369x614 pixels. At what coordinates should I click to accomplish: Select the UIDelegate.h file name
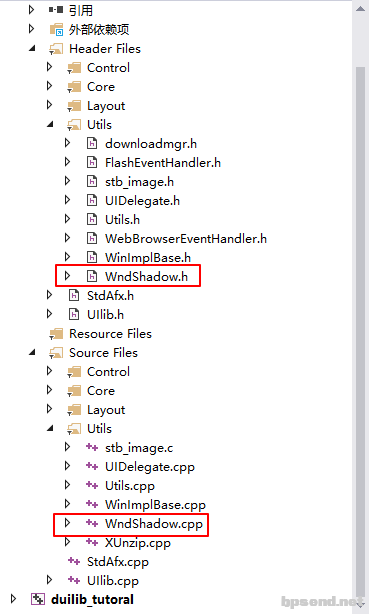point(143,201)
